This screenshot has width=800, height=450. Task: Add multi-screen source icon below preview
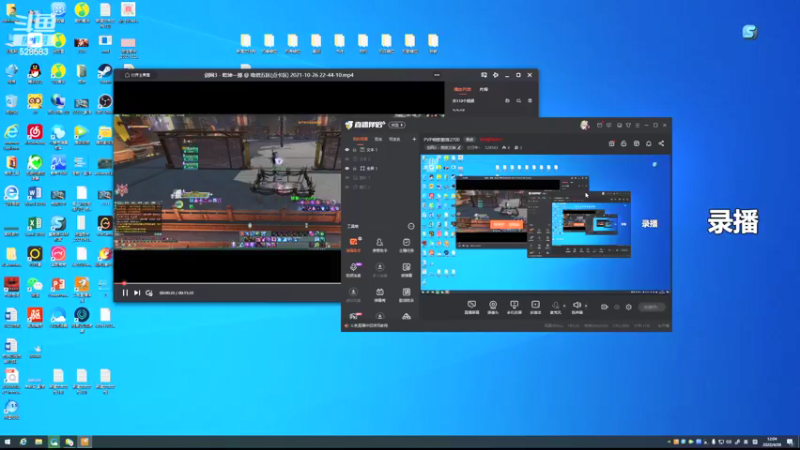point(514,307)
